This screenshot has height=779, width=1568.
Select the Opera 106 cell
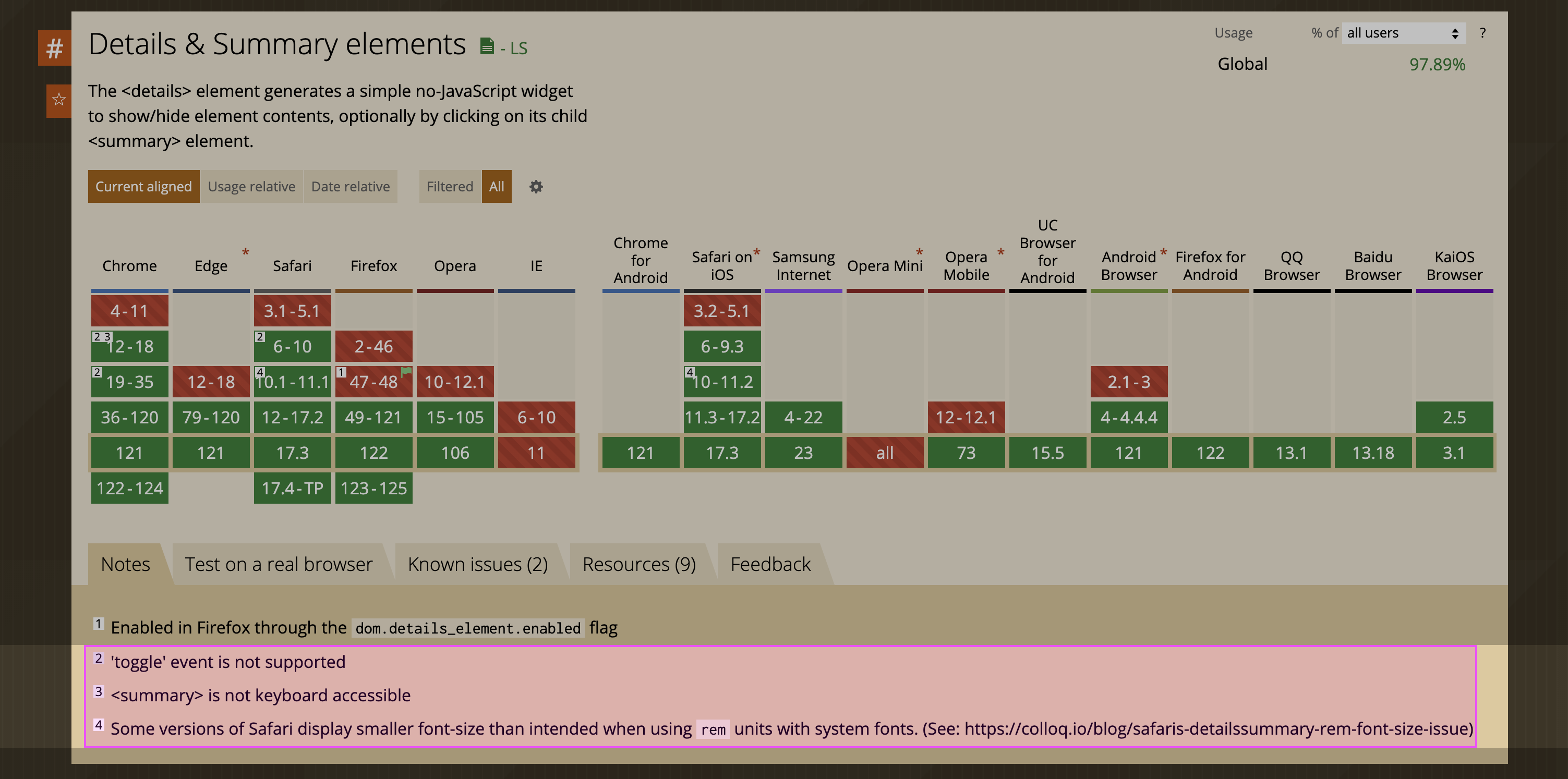coord(455,453)
